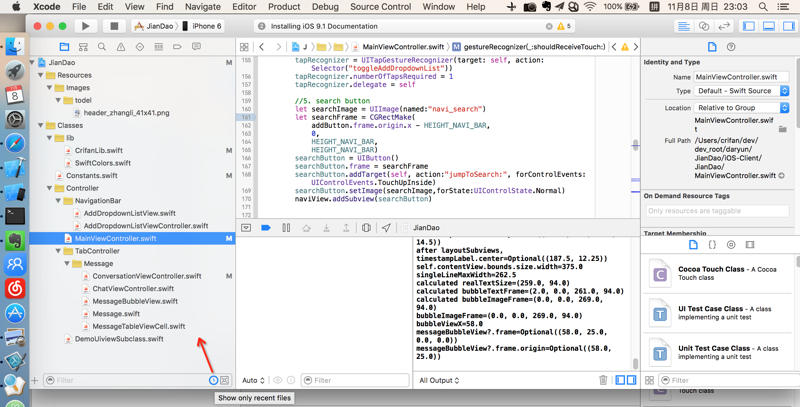Toggle Show only recent files filter
The width and height of the screenshot is (800, 407).
pos(213,380)
